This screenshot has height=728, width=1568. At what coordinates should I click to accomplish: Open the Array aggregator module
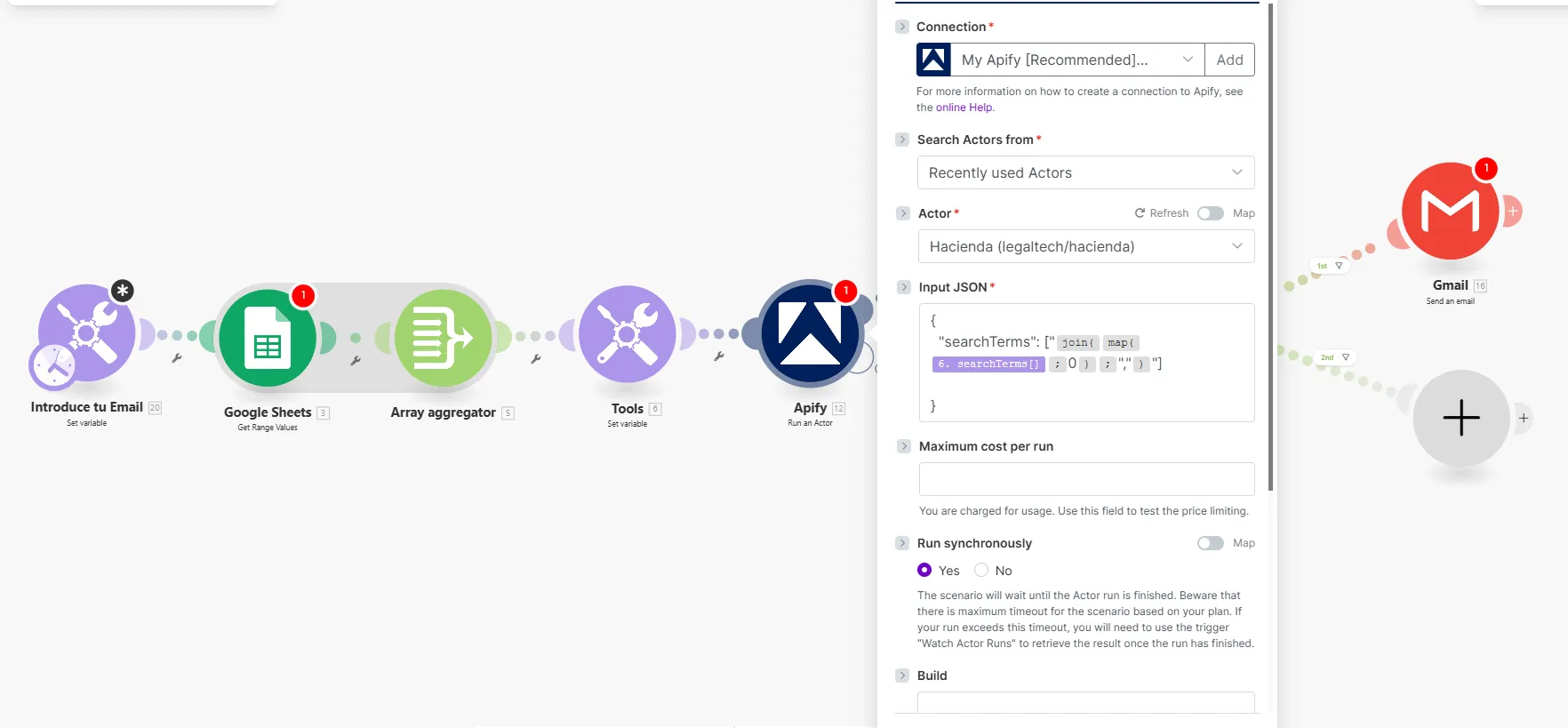[x=443, y=338]
